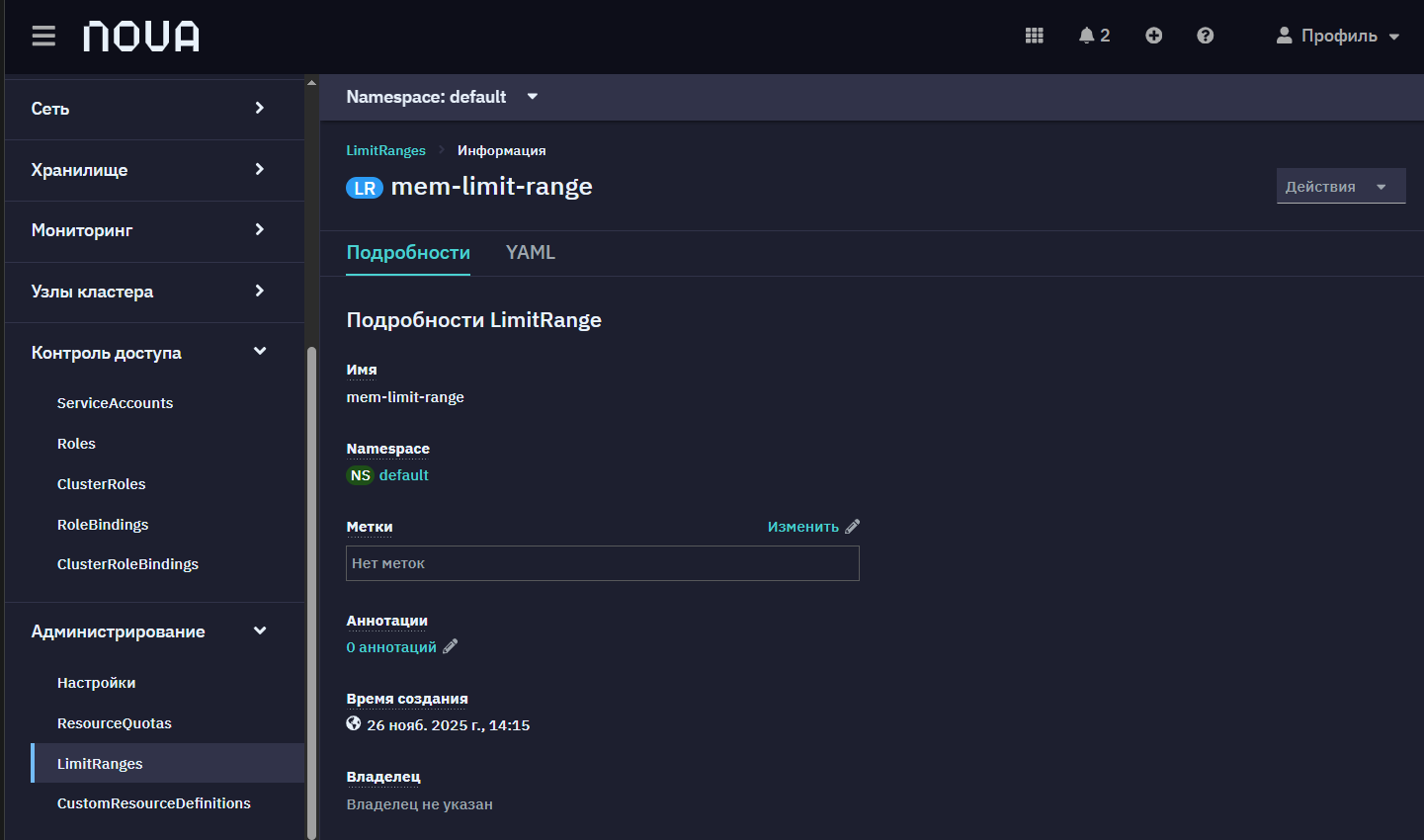Expand the Узлы кластера section

pos(155,292)
